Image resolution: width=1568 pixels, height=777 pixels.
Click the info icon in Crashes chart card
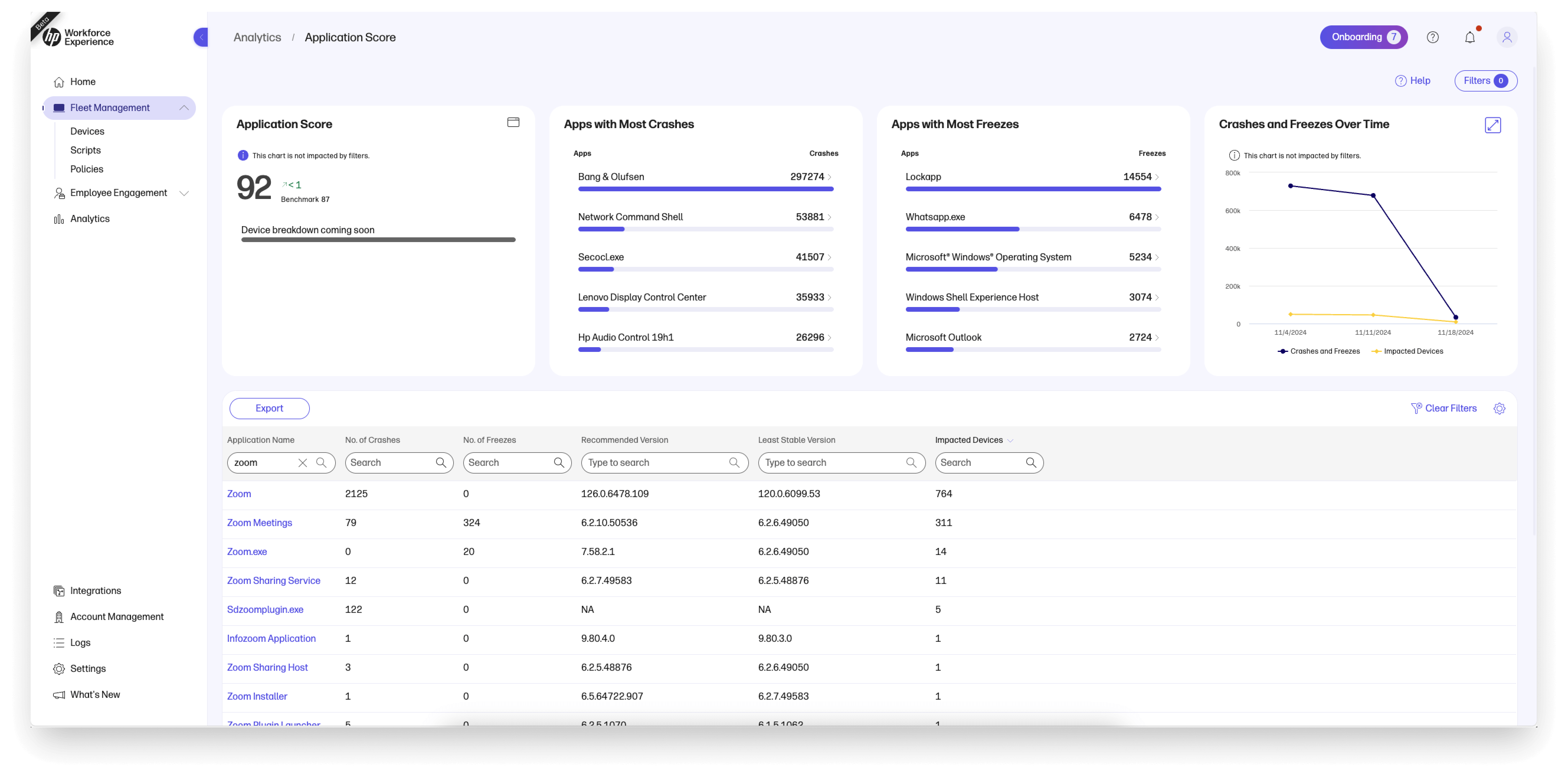[1235, 155]
